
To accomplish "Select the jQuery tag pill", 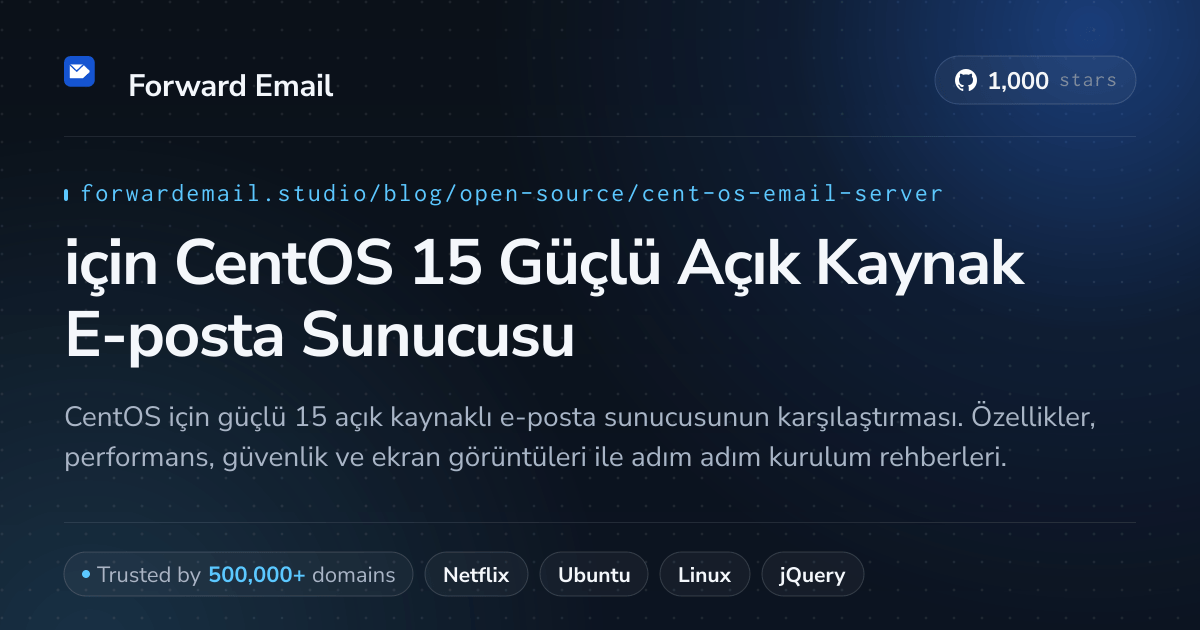I will pyautogui.click(x=813, y=575).
